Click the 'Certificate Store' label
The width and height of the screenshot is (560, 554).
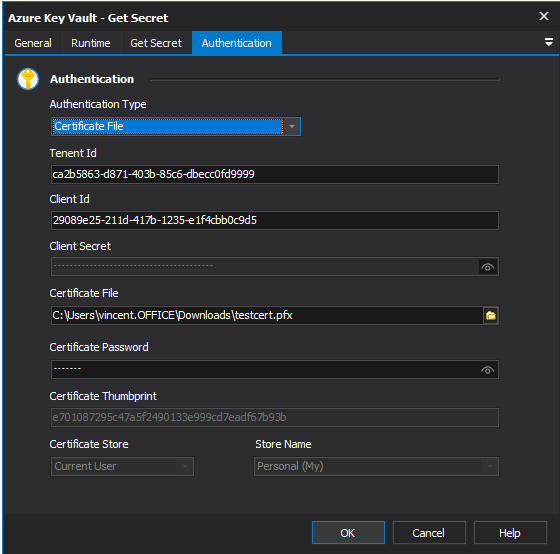[89, 444]
